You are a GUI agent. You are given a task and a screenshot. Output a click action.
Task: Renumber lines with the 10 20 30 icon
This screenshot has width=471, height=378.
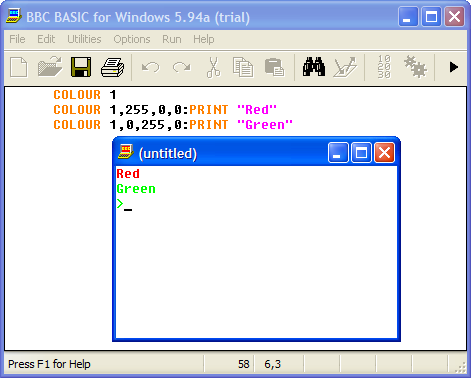[x=384, y=67]
